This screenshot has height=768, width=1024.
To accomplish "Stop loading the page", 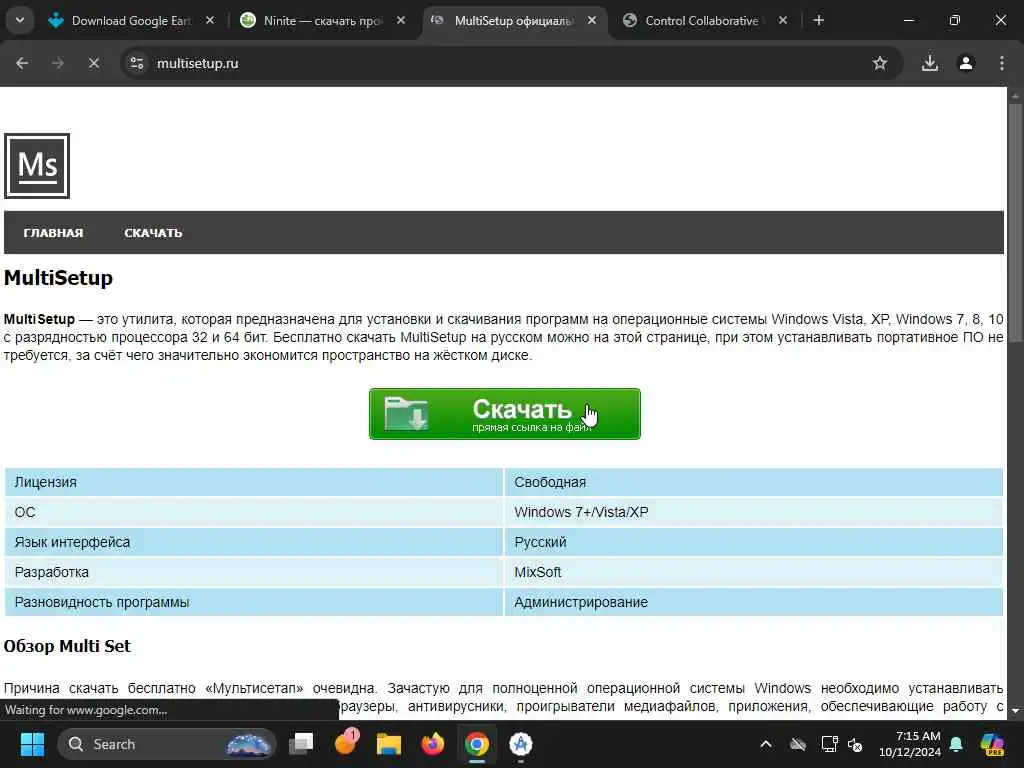I will (x=93, y=63).
